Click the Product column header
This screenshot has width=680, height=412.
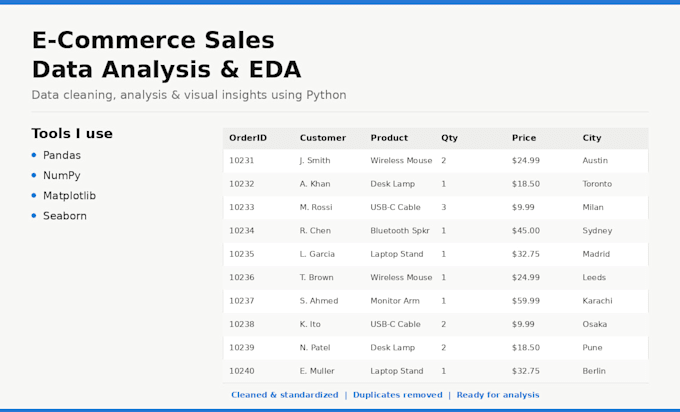(389, 138)
